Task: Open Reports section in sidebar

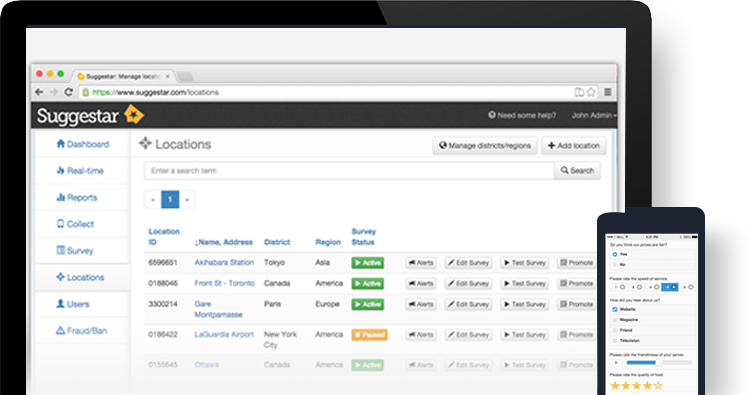Action: click(77, 197)
